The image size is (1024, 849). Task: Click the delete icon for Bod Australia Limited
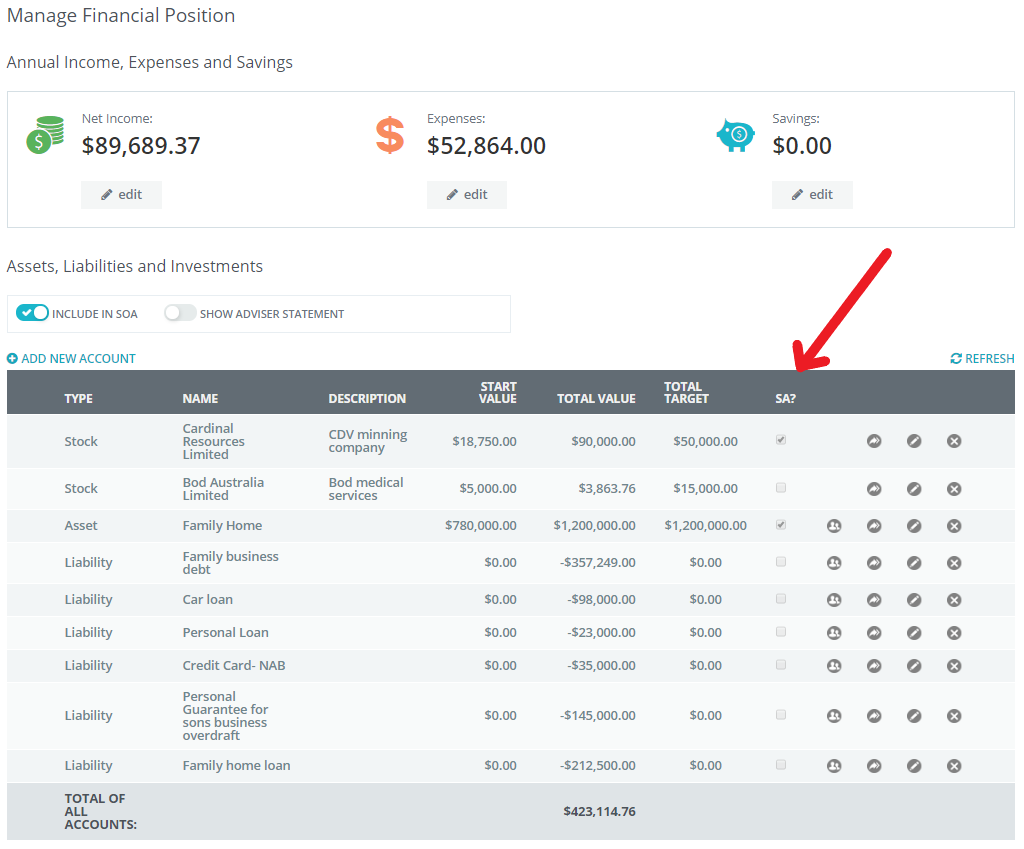953,489
